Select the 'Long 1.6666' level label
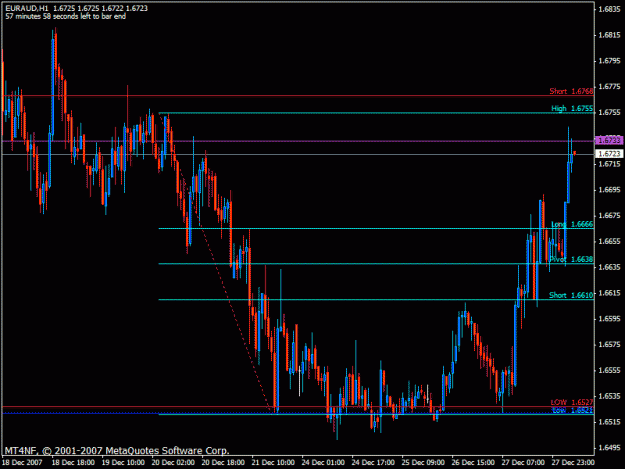Screen dimensions: 625x469 coord(572,224)
